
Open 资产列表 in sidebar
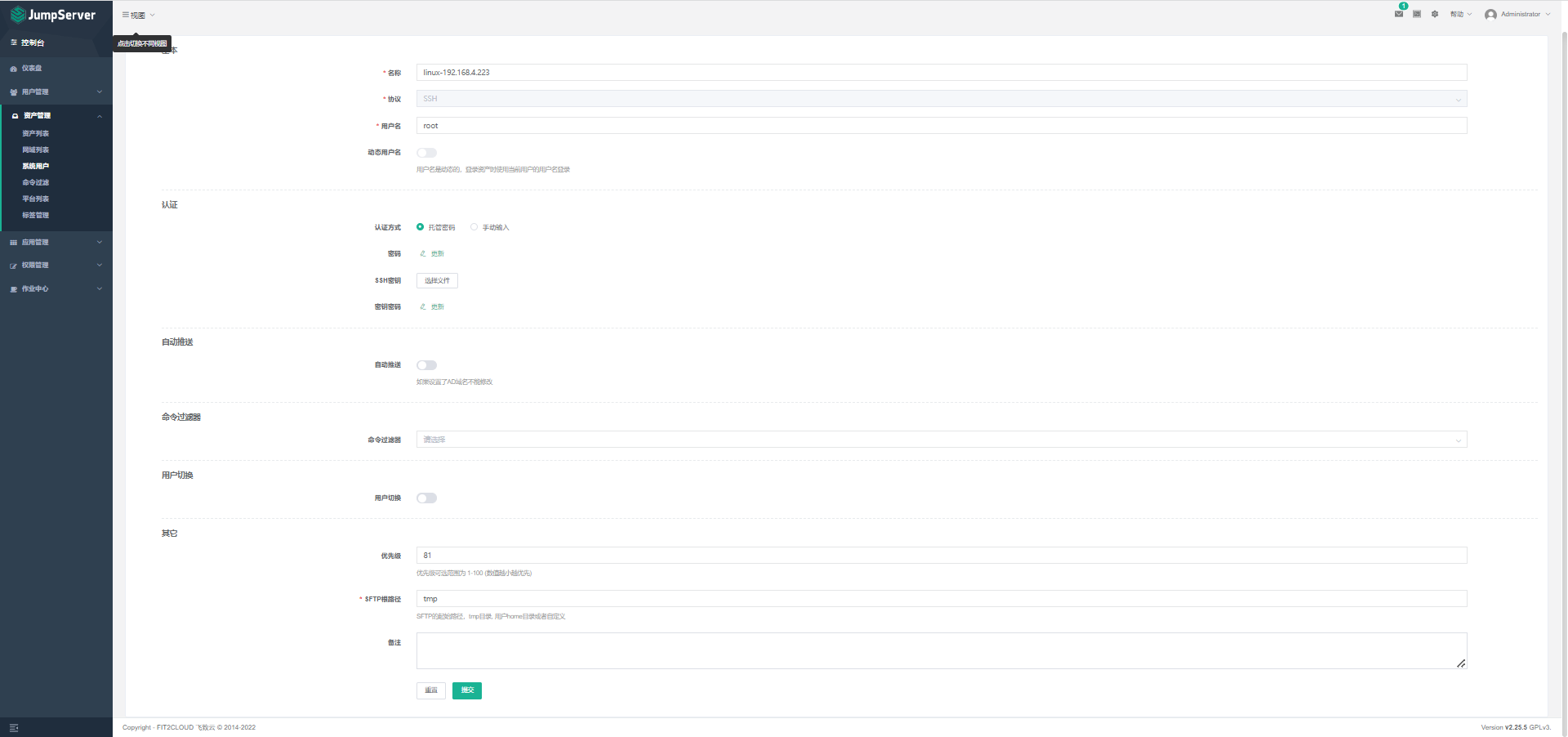coord(36,133)
